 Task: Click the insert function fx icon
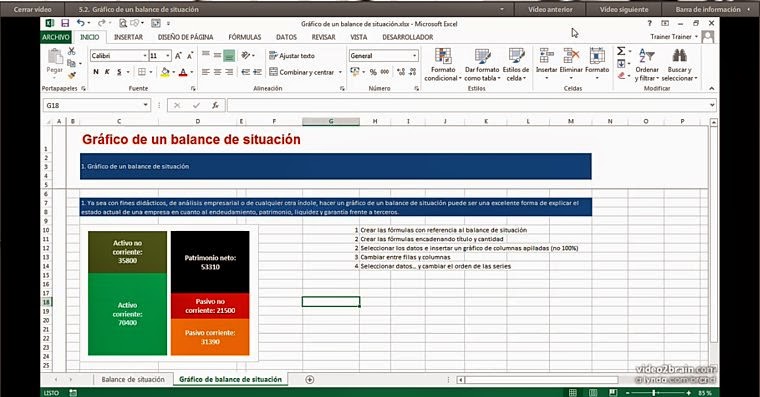(215, 105)
